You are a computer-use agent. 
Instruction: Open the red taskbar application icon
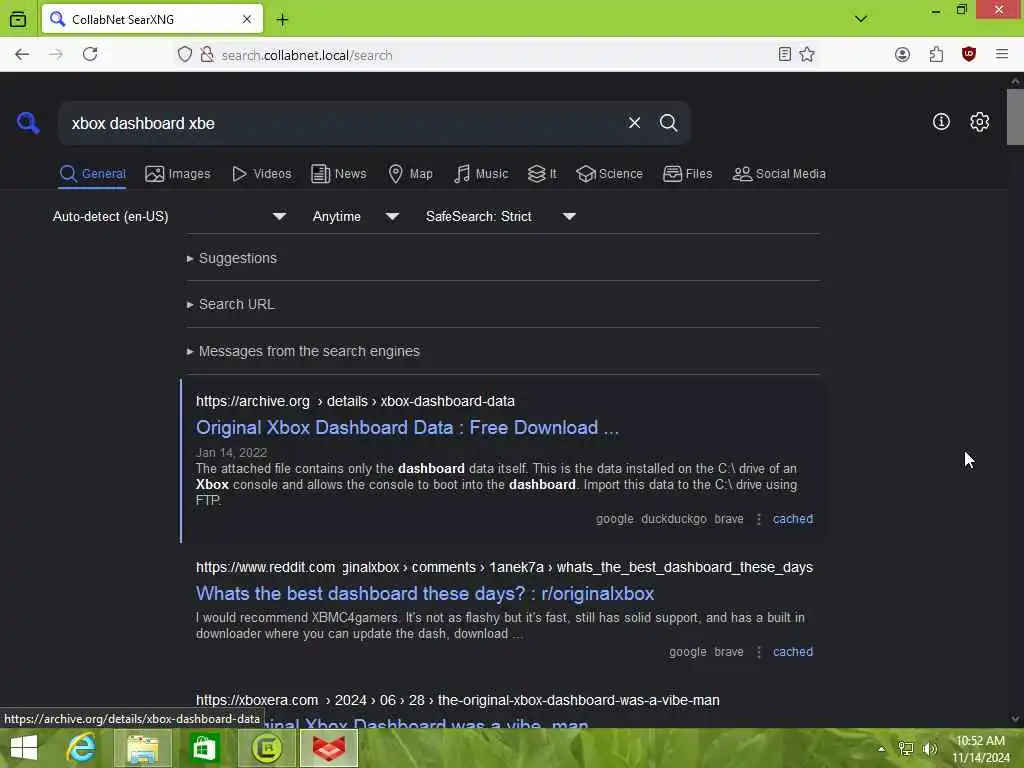(x=329, y=748)
